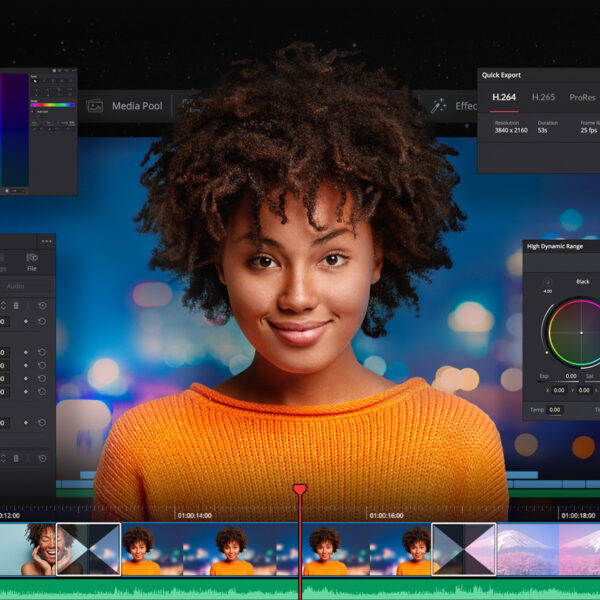
Task: Toggle the first keyframe diamond in inspector
Action: (x=26, y=321)
